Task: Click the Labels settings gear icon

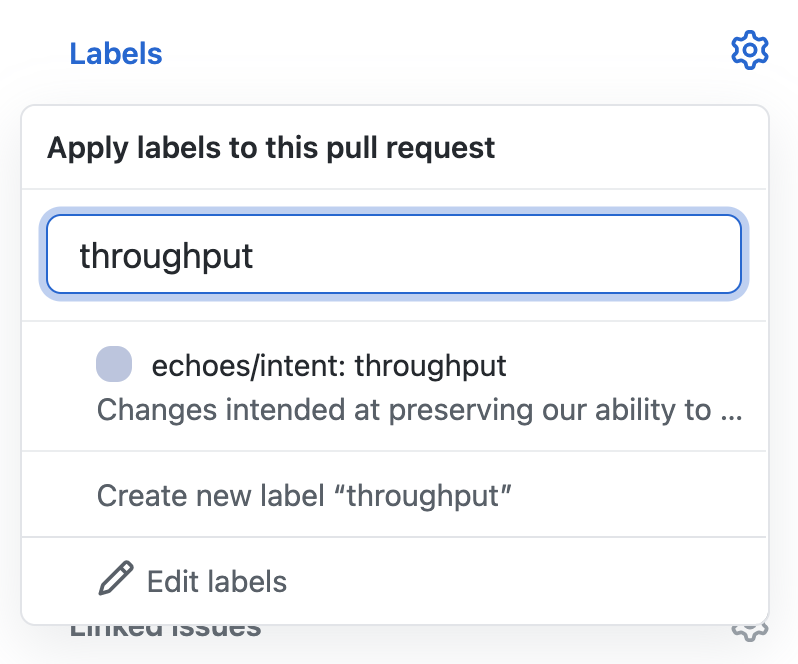Action: coord(749,50)
